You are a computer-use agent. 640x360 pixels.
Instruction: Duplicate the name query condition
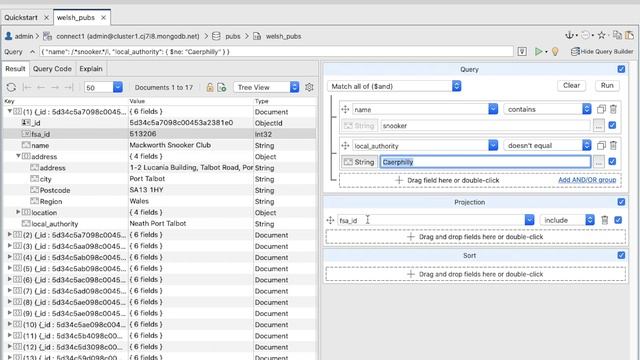tap(601, 109)
